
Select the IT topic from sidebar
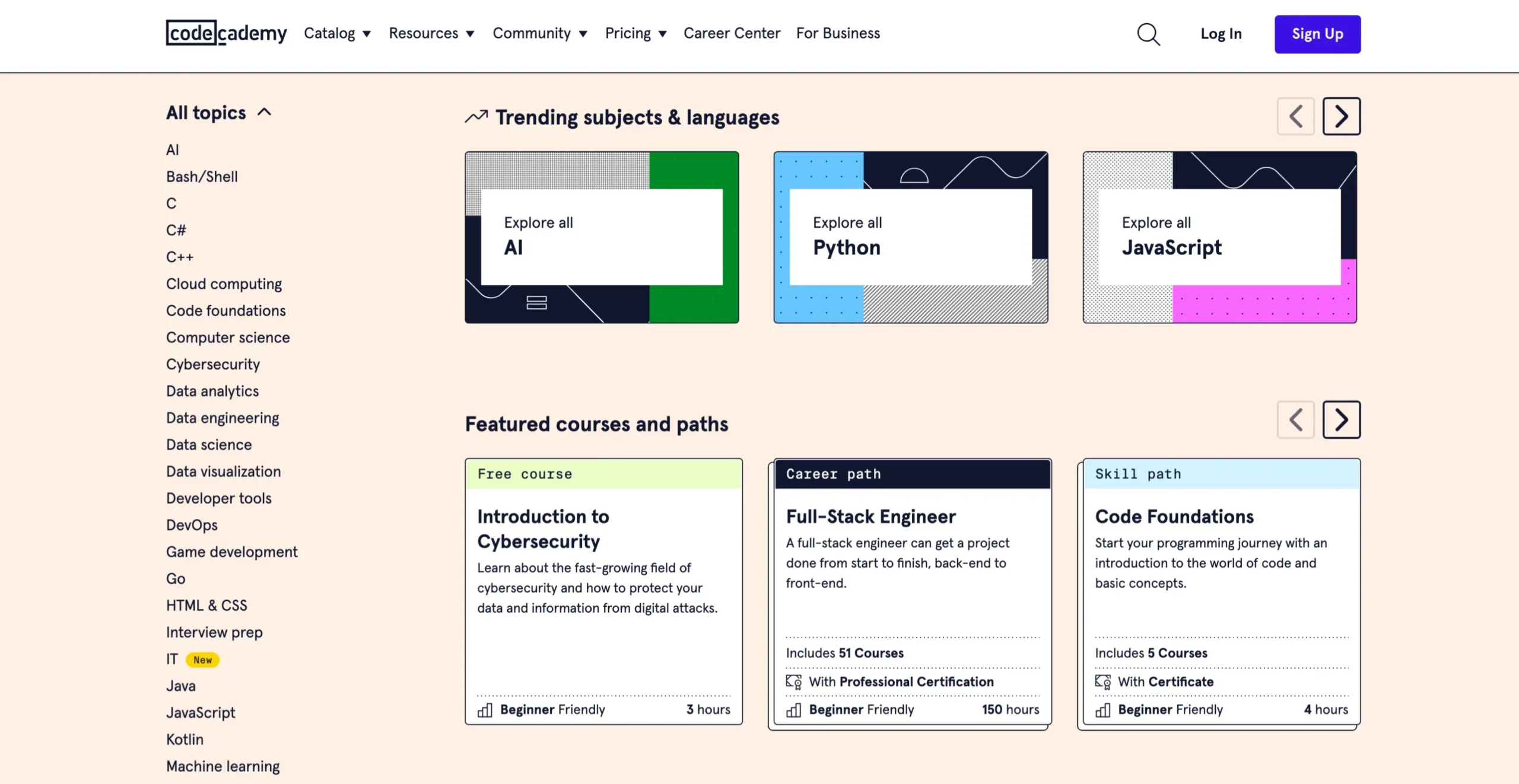click(172, 659)
